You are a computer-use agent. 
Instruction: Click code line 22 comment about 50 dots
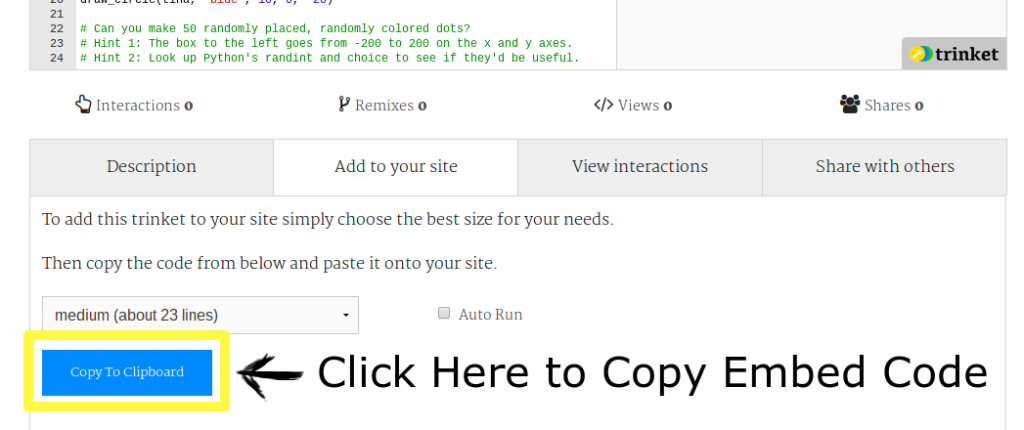(x=275, y=29)
